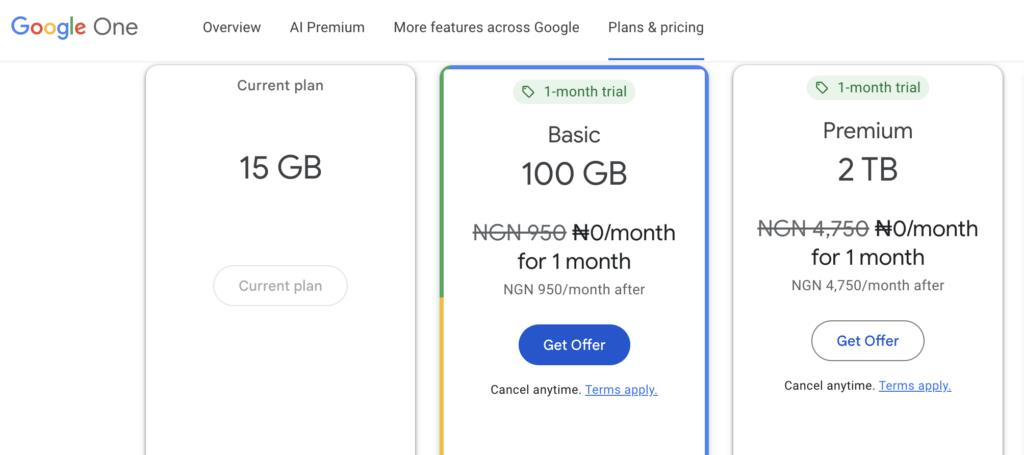Click the crossed-out NGN 4,750 price
Viewport: 1024px width, 455px height.
812,229
